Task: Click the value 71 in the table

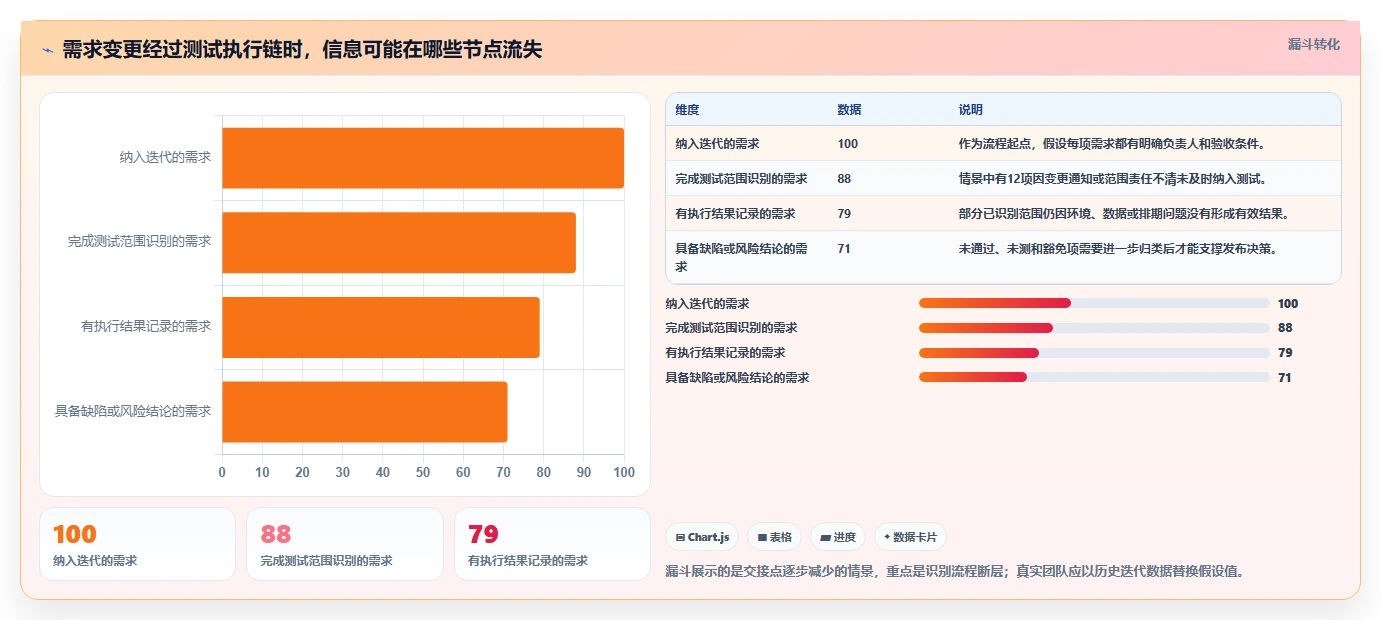Action: [x=844, y=249]
